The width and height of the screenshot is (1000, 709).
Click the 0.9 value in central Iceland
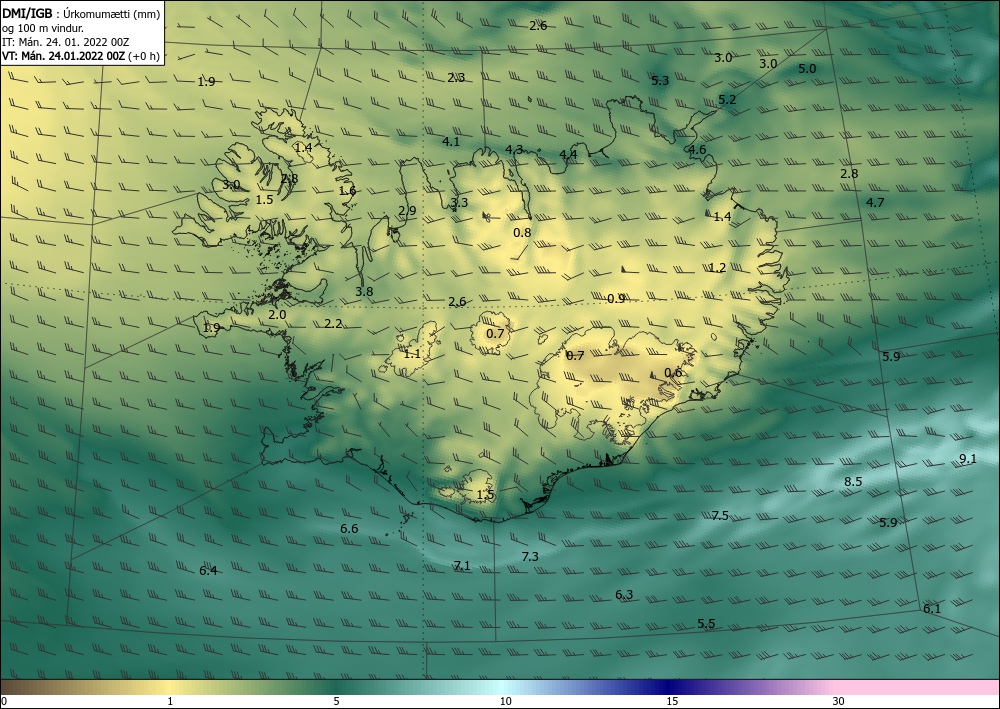click(616, 298)
